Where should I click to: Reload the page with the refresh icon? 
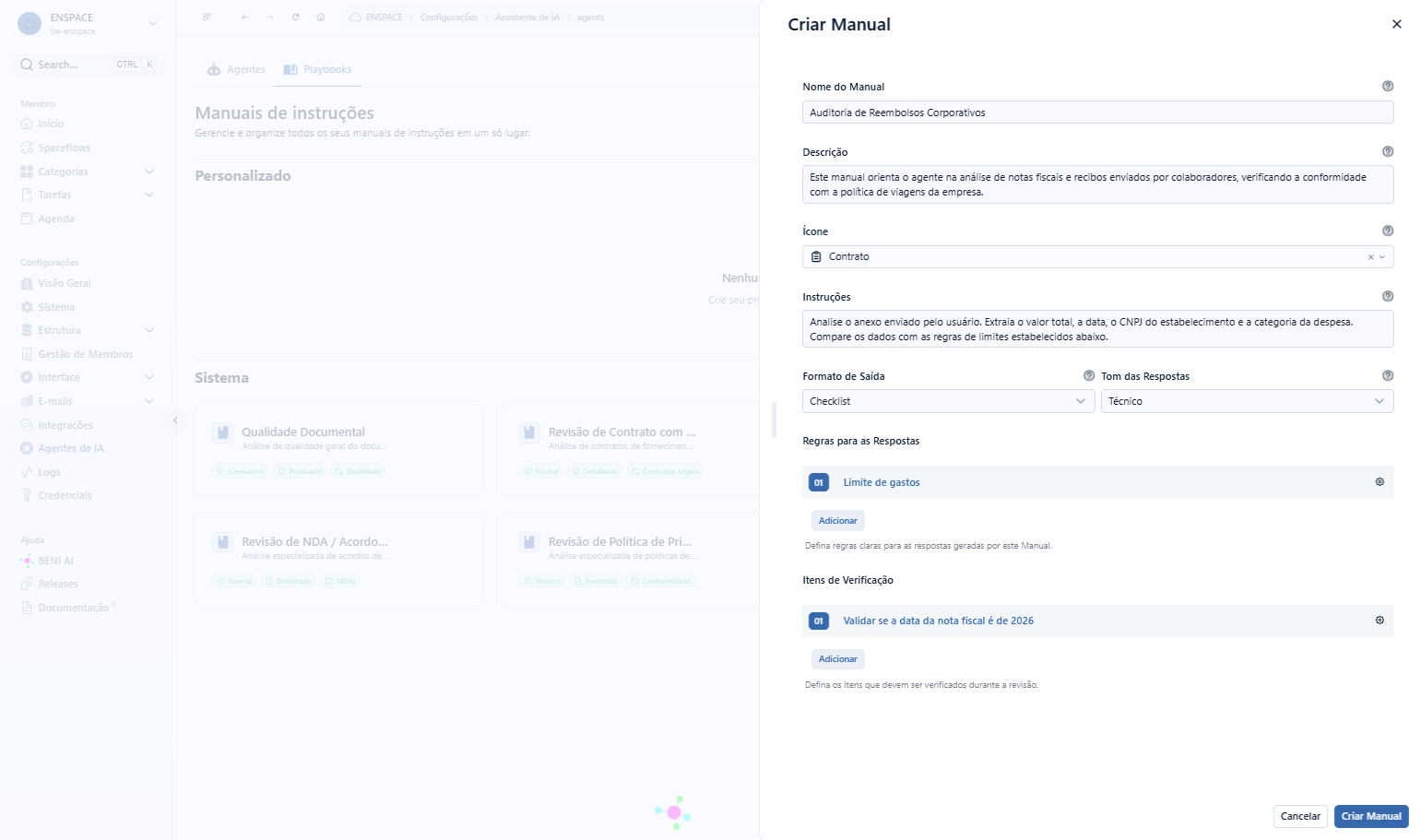[x=295, y=18]
